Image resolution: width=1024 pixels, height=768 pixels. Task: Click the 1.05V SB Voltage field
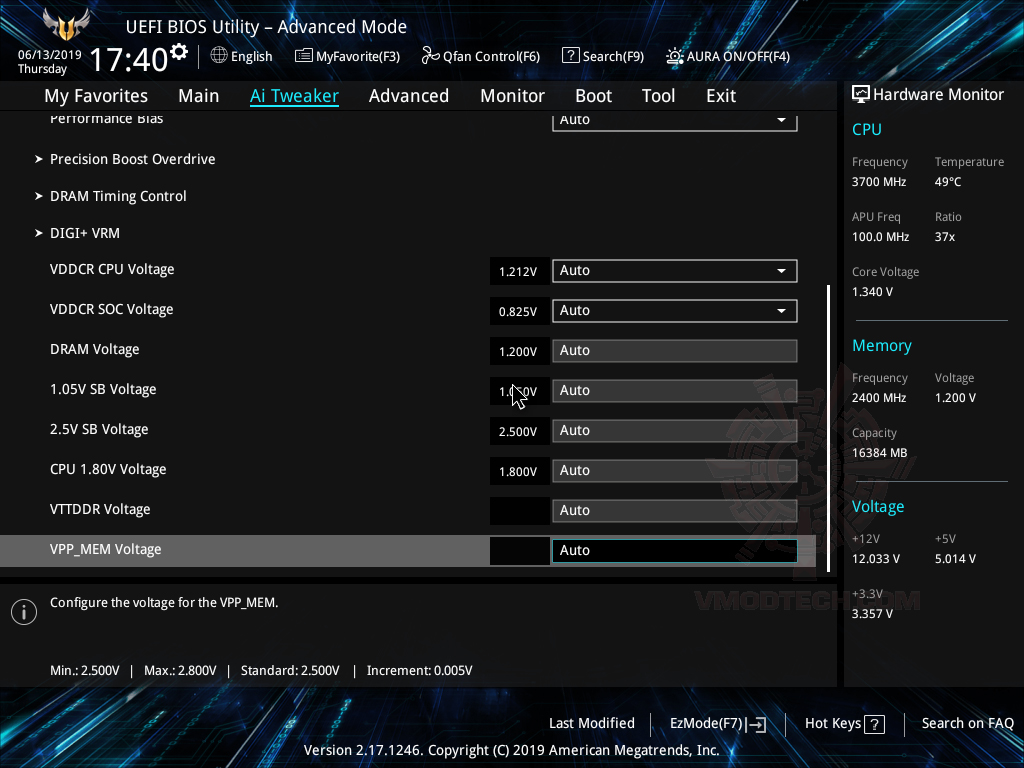(x=675, y=391)
